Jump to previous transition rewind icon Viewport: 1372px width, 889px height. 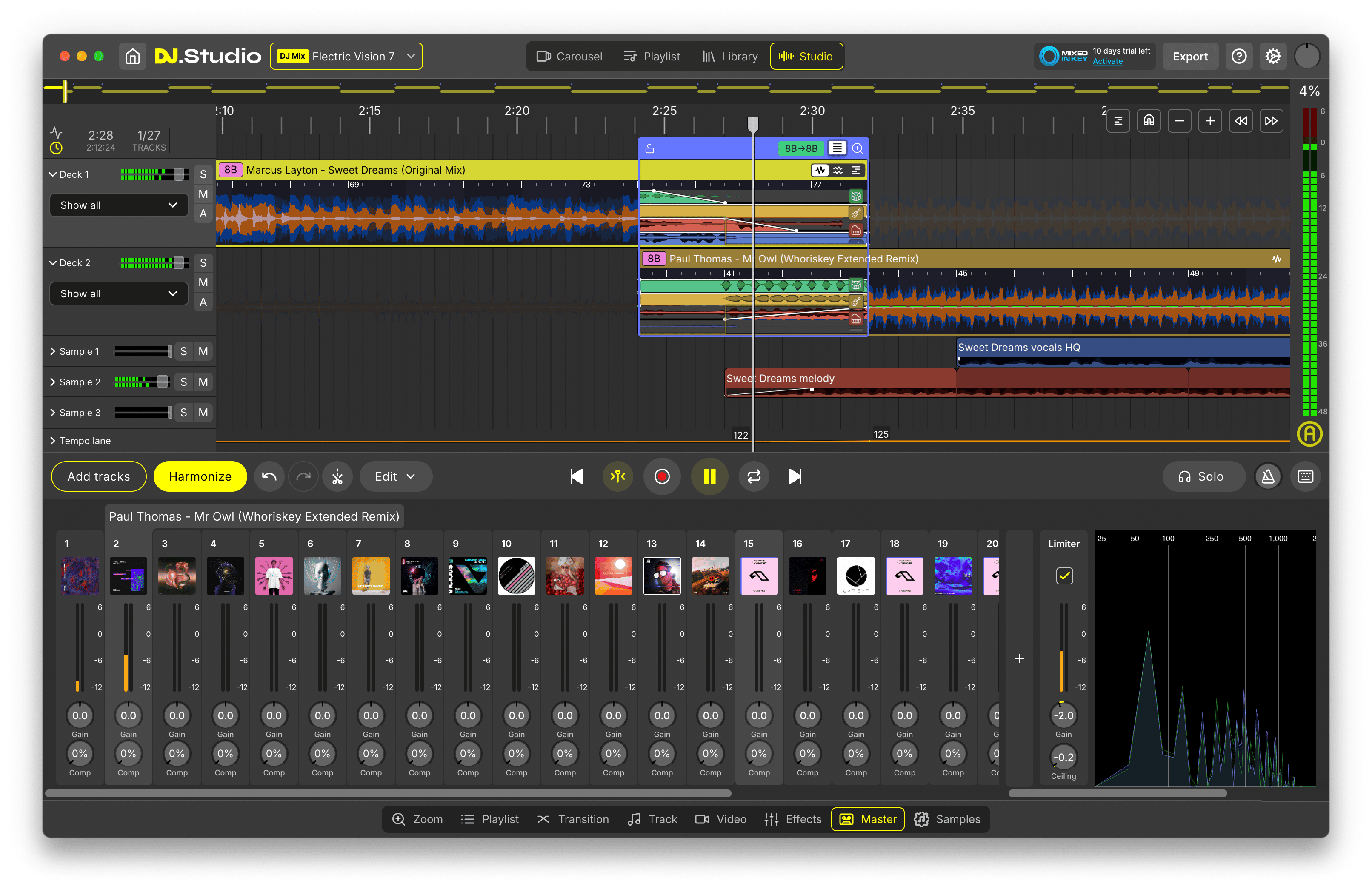click(1241, 121)
